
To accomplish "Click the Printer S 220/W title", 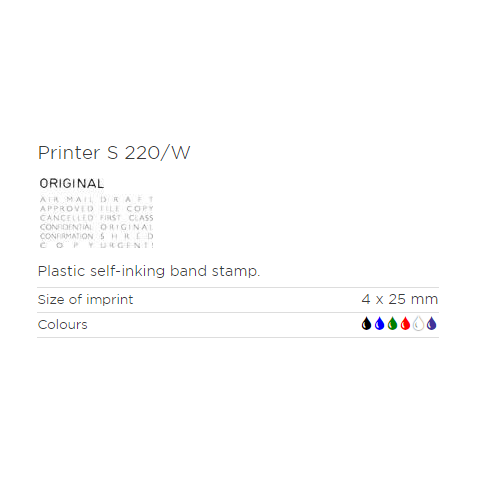I will pyautogui.click(x=114, y=153).
